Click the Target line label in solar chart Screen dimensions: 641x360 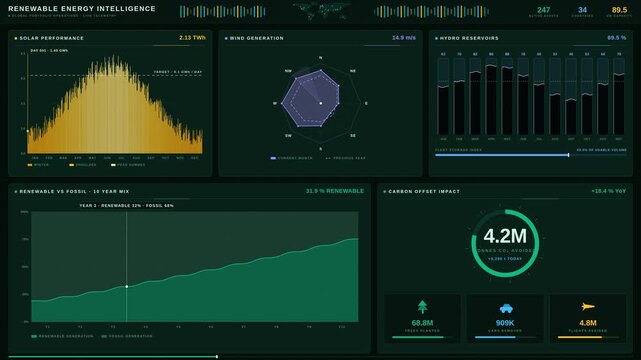point(178,72)
